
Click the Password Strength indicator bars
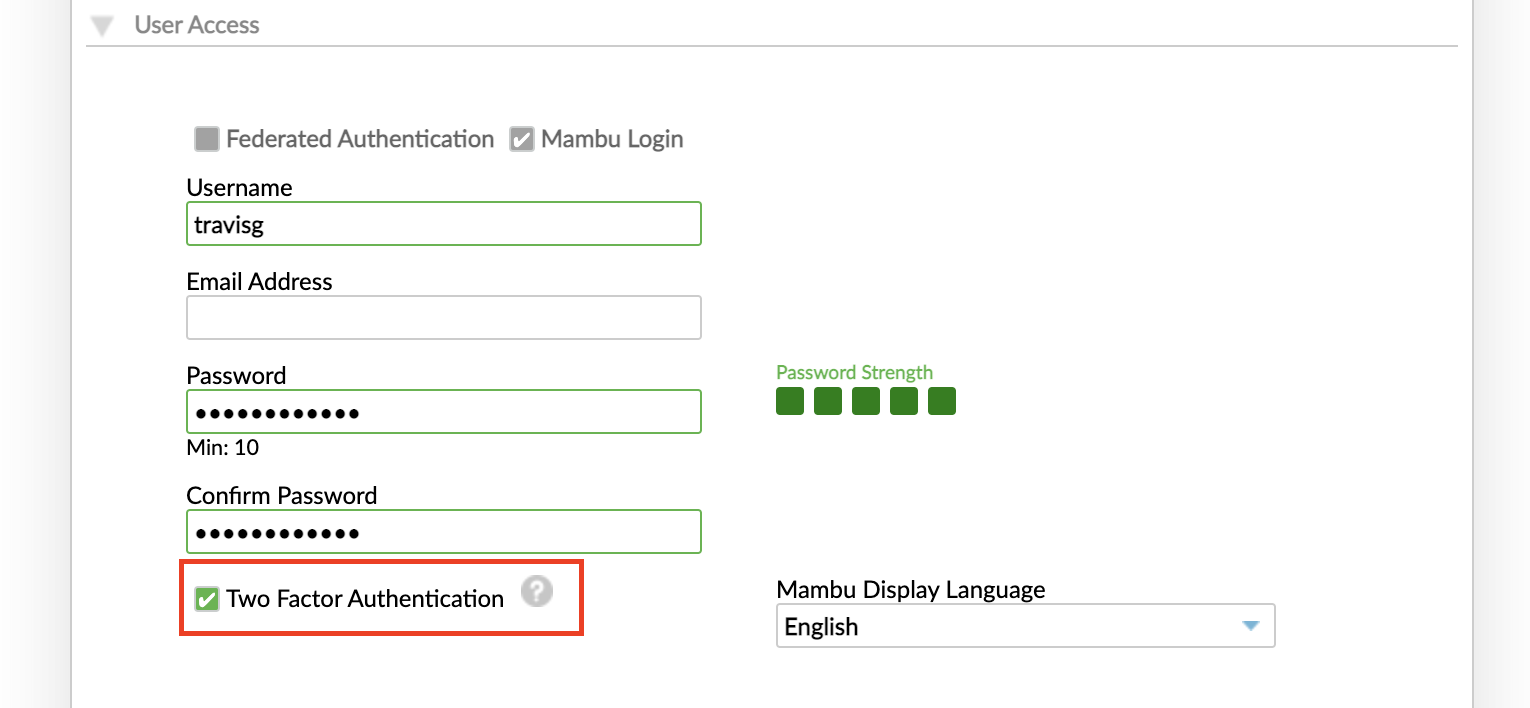point(865,400)
